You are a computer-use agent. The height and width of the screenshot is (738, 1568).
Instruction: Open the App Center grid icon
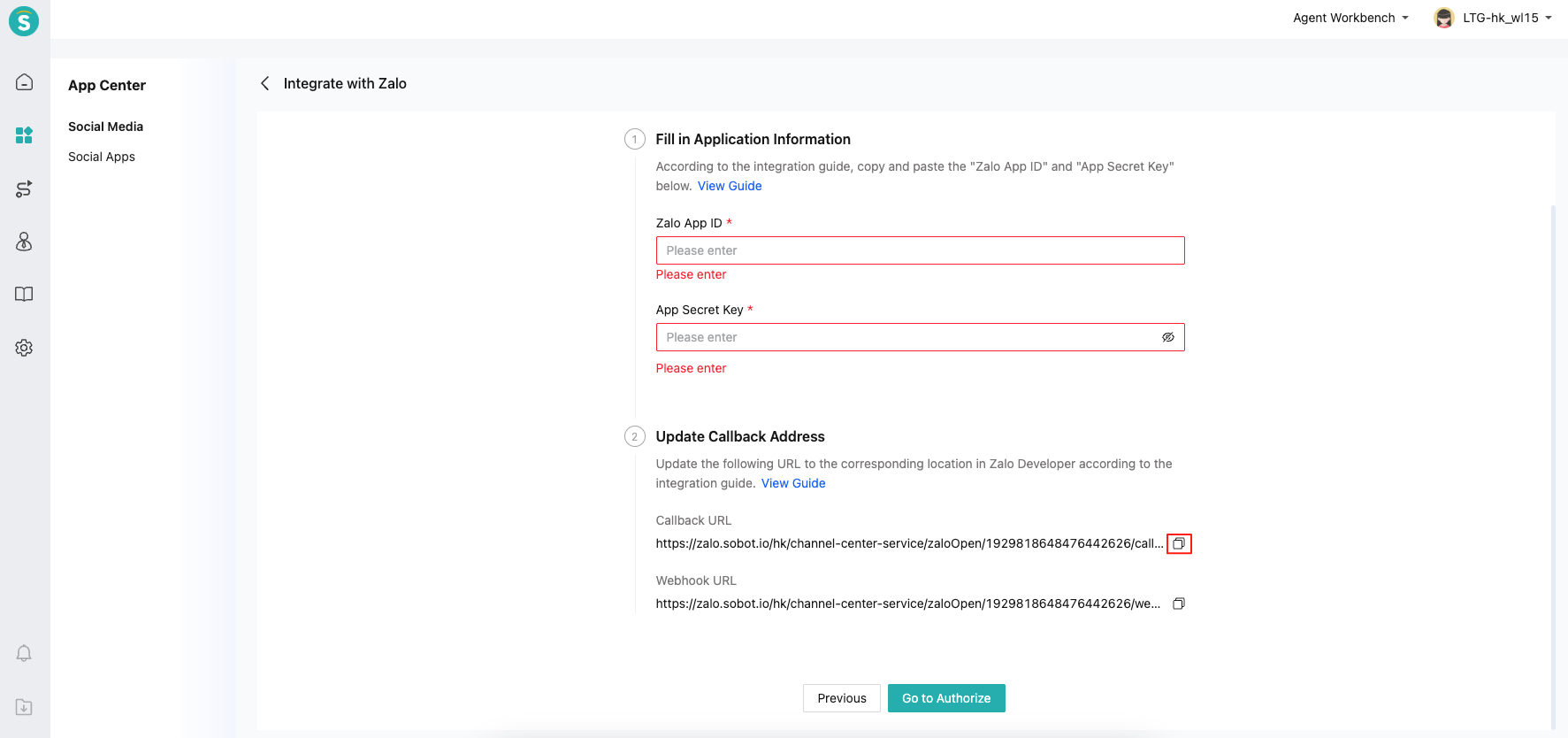pos(24,135)
